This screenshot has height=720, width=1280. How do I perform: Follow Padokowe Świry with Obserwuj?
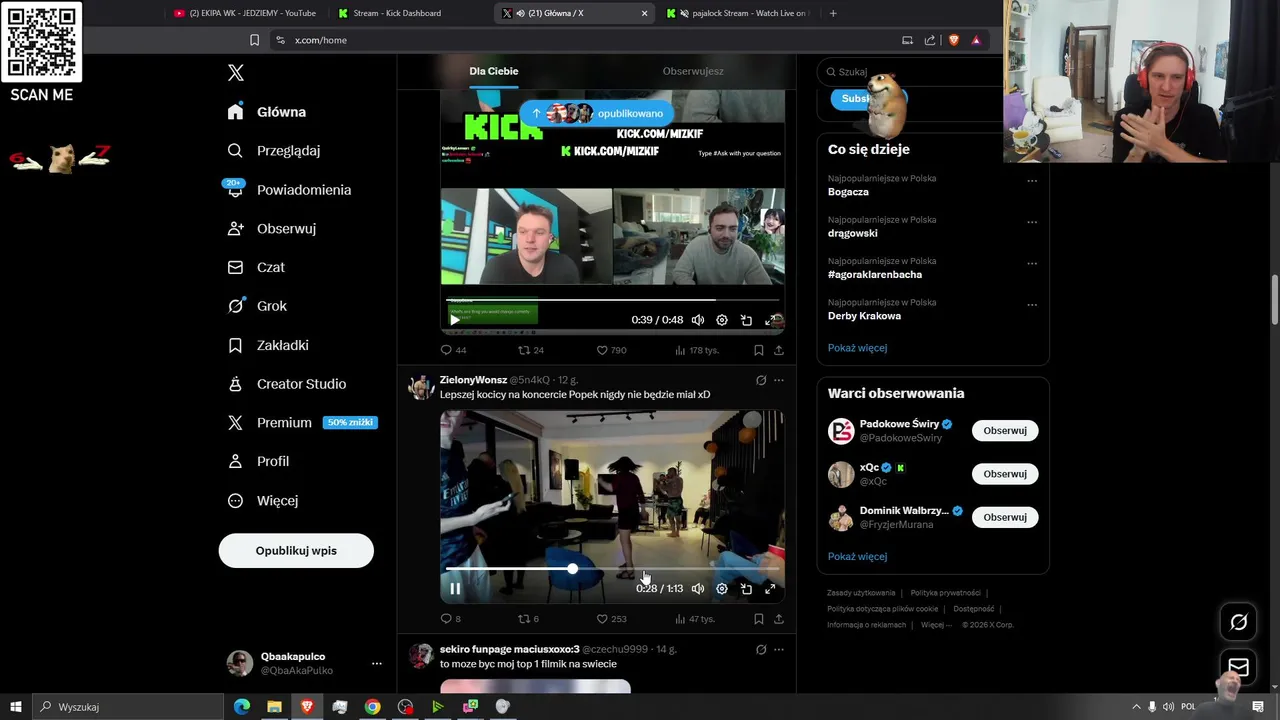tap(1005, 431)
